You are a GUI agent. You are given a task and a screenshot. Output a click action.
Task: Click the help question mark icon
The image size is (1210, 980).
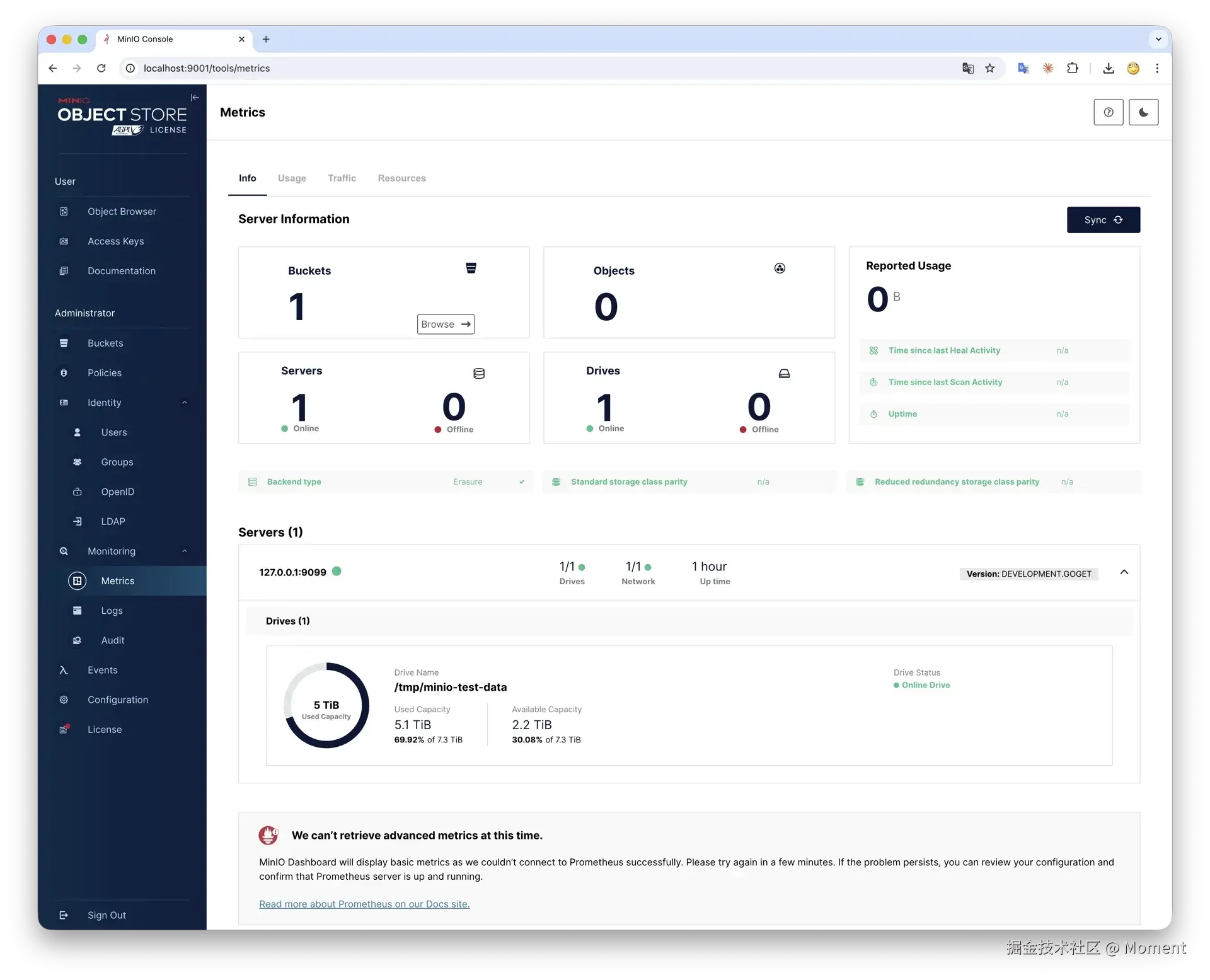1108,112
